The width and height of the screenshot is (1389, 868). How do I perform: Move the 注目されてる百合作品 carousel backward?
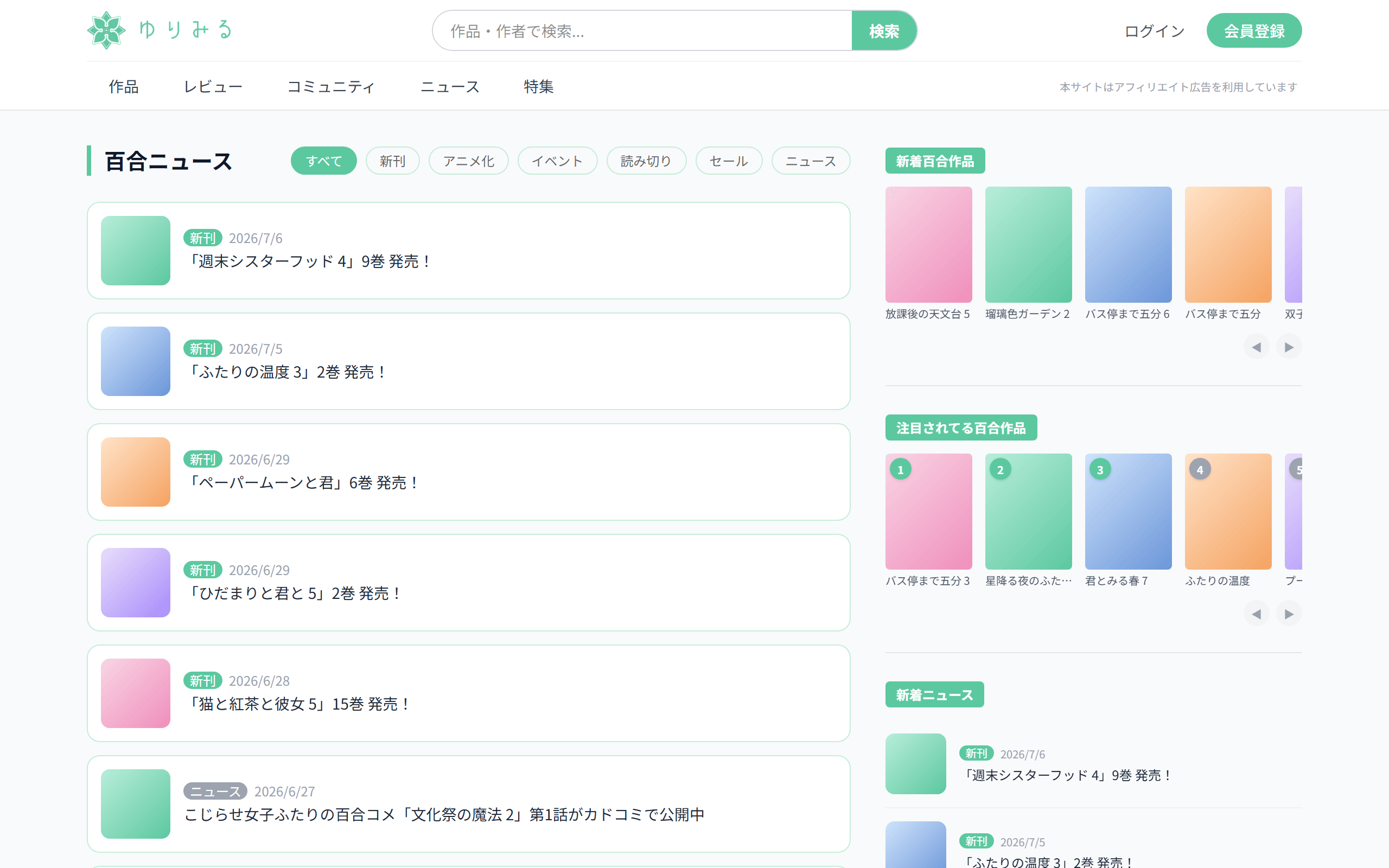pyautogui.click(x=1257, y=614)
